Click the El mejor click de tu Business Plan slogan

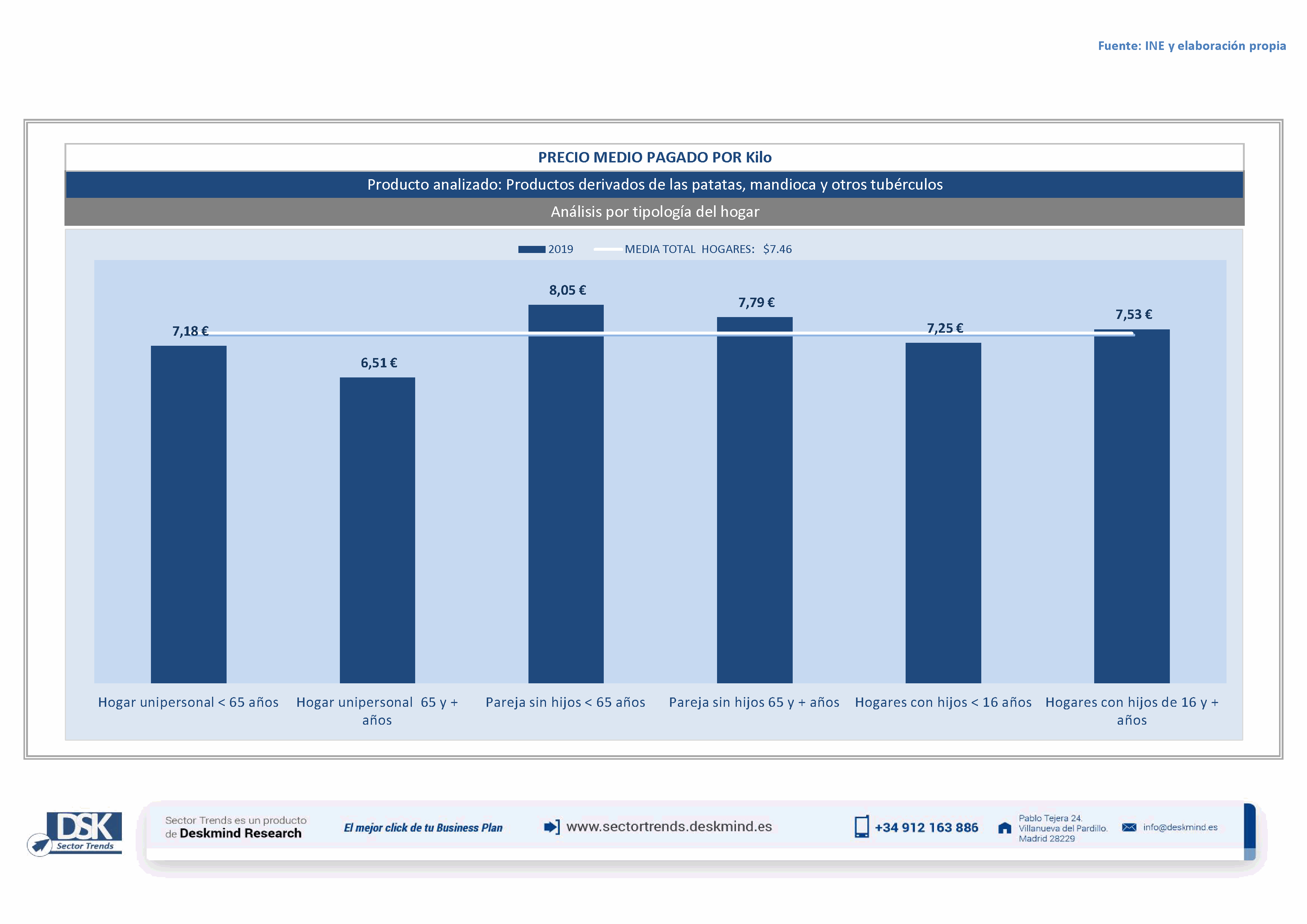point(423,828)
